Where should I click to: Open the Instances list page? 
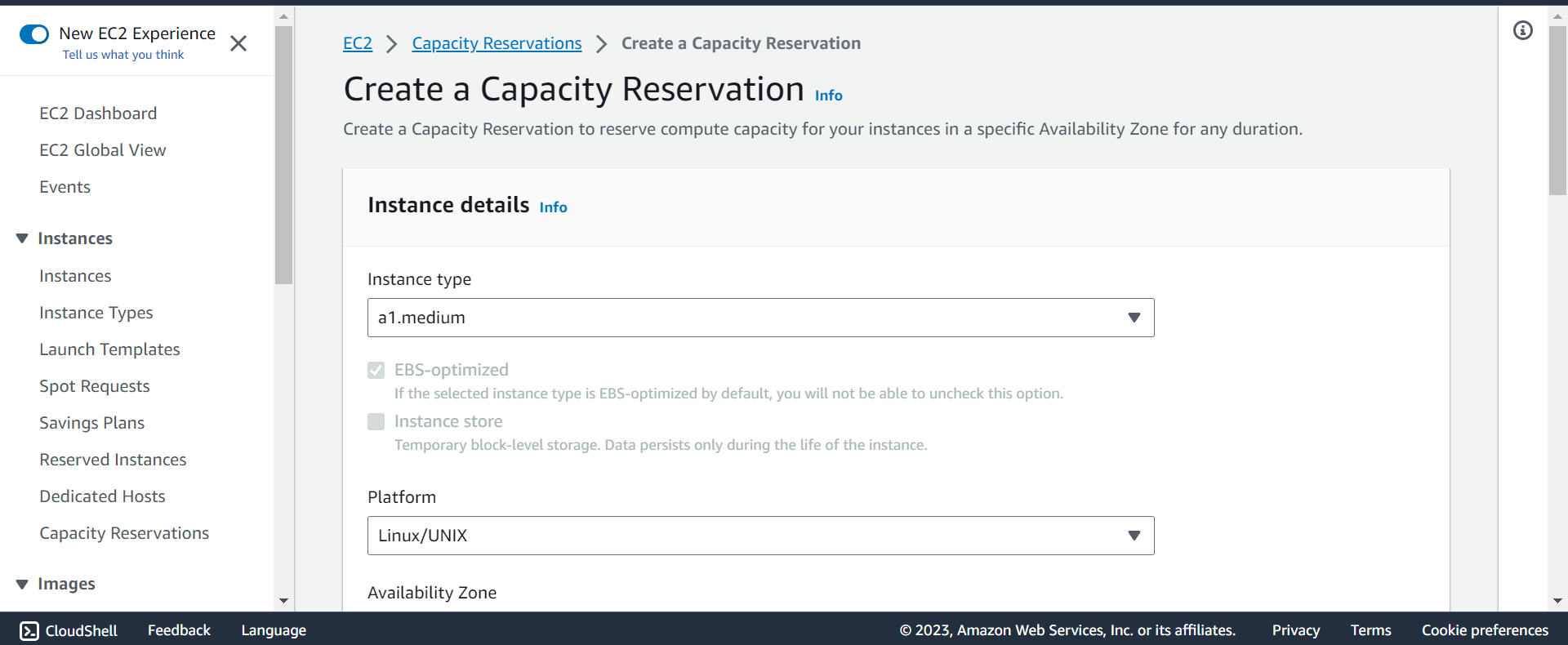[75, 276]
